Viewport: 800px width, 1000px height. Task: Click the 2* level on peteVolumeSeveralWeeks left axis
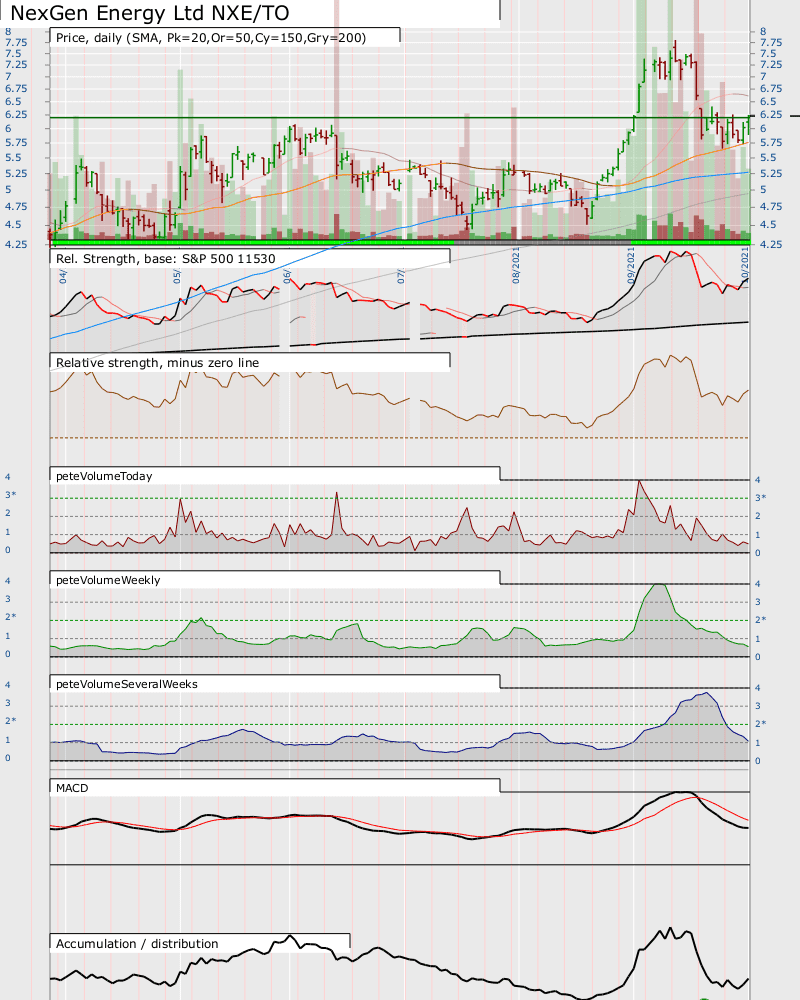point(11,721)
